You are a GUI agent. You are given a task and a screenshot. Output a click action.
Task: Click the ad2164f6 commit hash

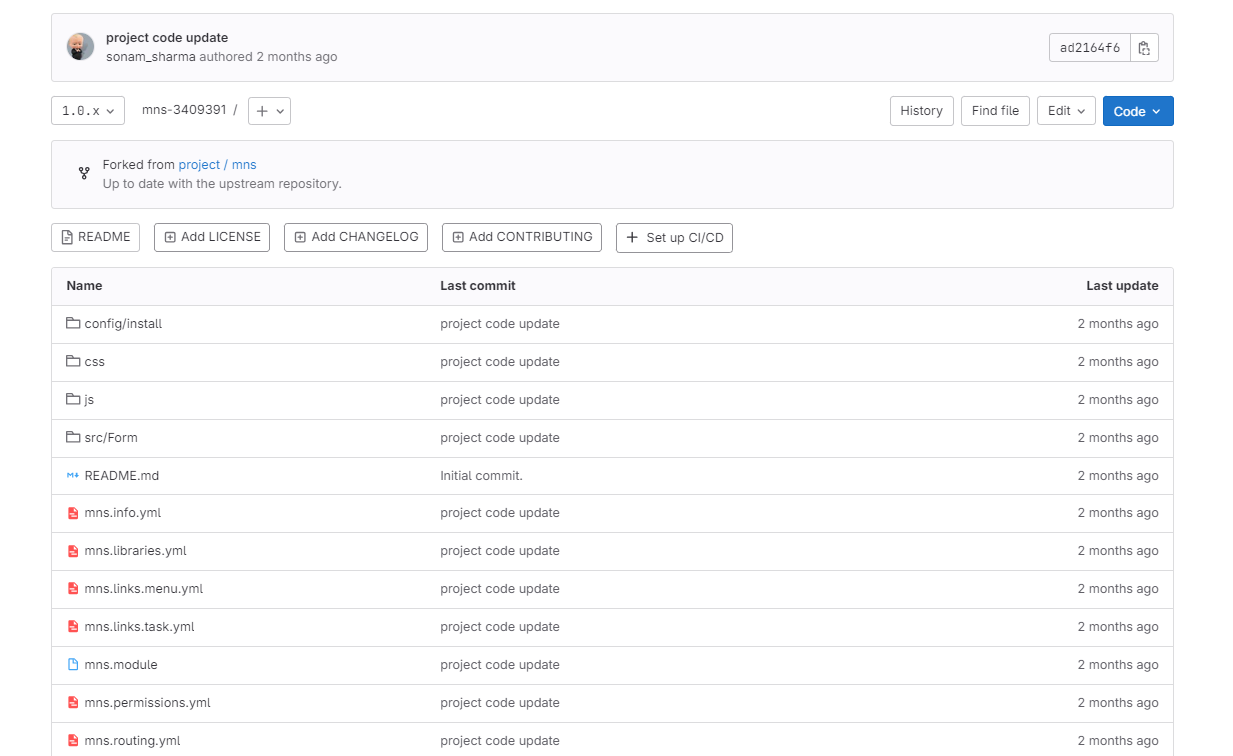pos(1089,48)
